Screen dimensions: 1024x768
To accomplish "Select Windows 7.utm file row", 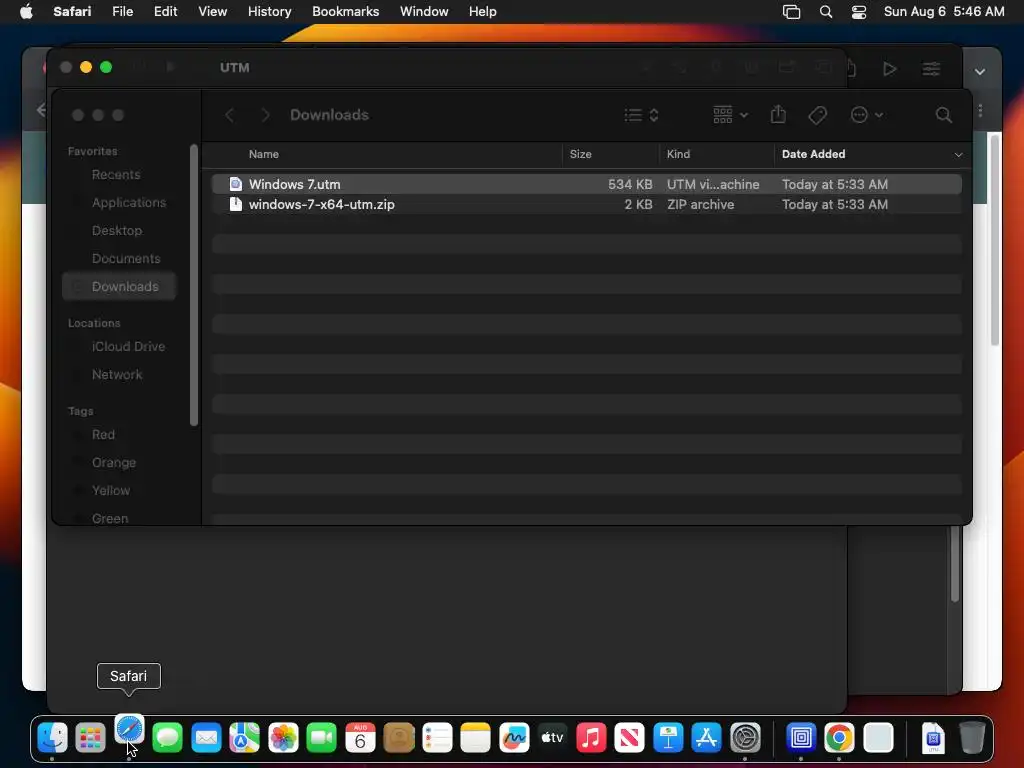I will [586, 184].
